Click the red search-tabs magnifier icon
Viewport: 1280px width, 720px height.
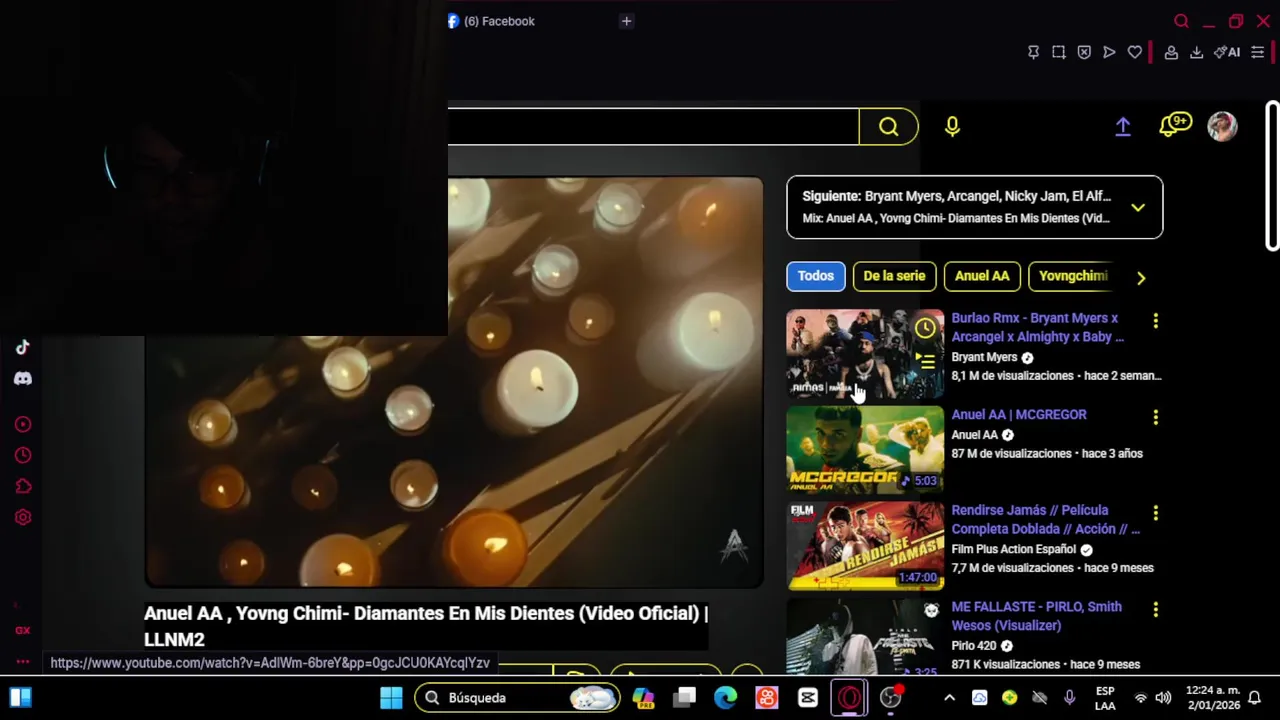coord(1181,21)
